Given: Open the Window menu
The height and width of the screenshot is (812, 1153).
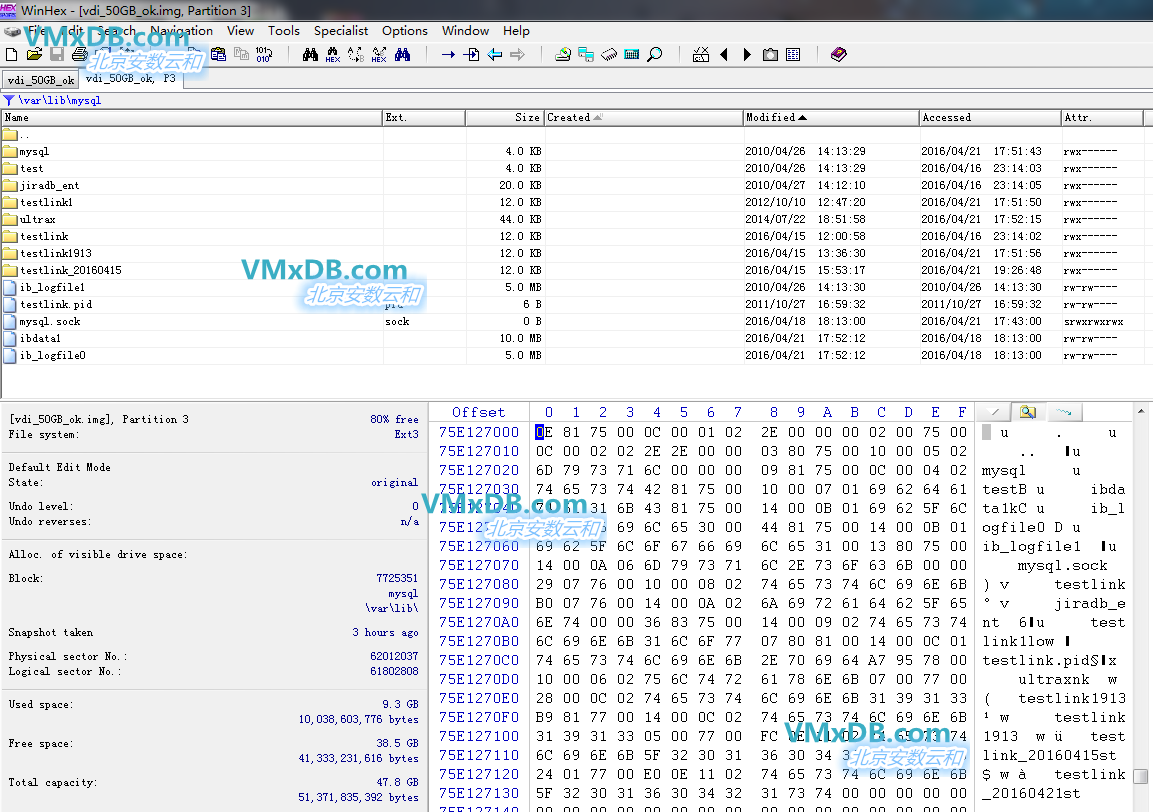Looking at the screenshot, I should point(465,31).
